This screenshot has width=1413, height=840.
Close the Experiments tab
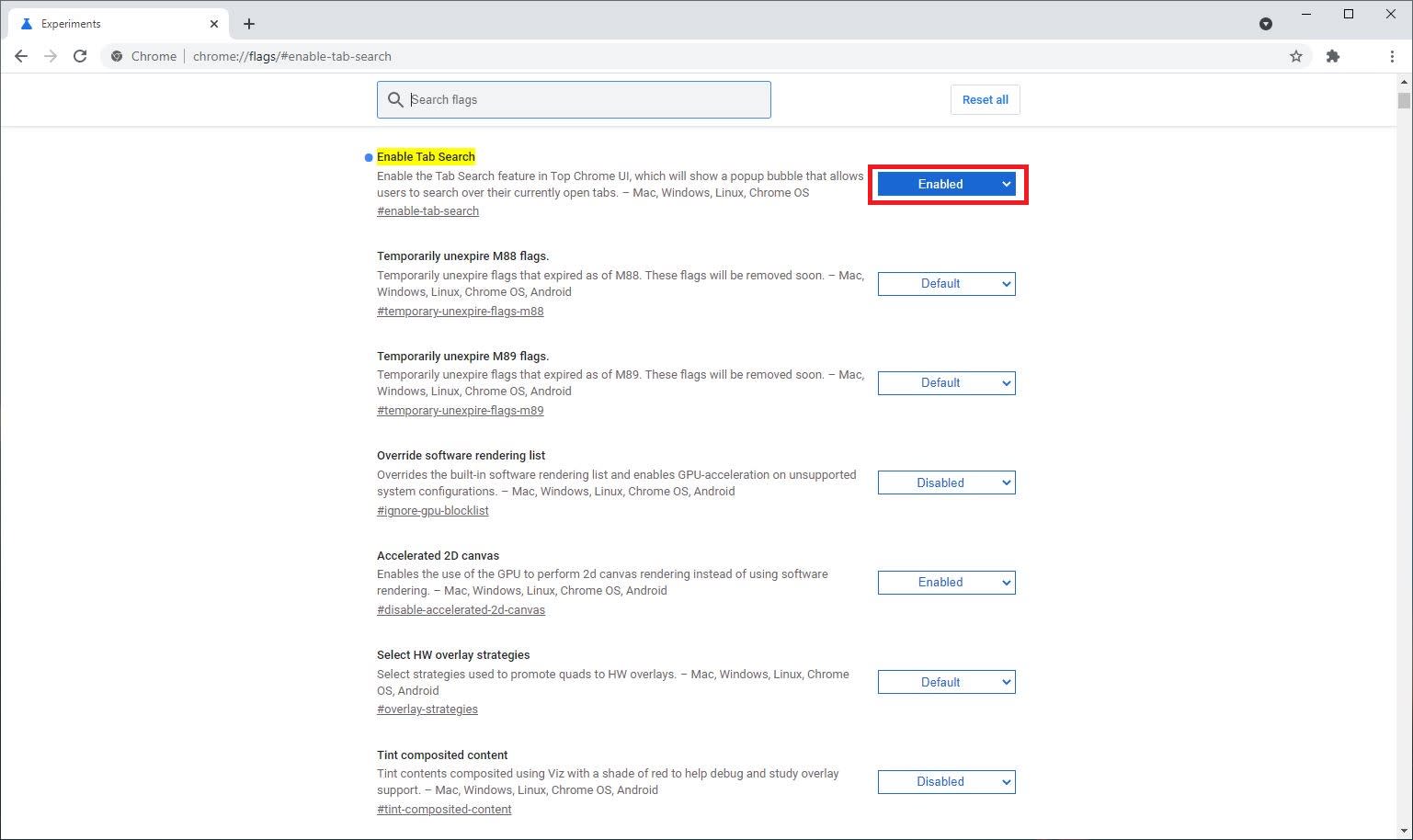(214, 24)
